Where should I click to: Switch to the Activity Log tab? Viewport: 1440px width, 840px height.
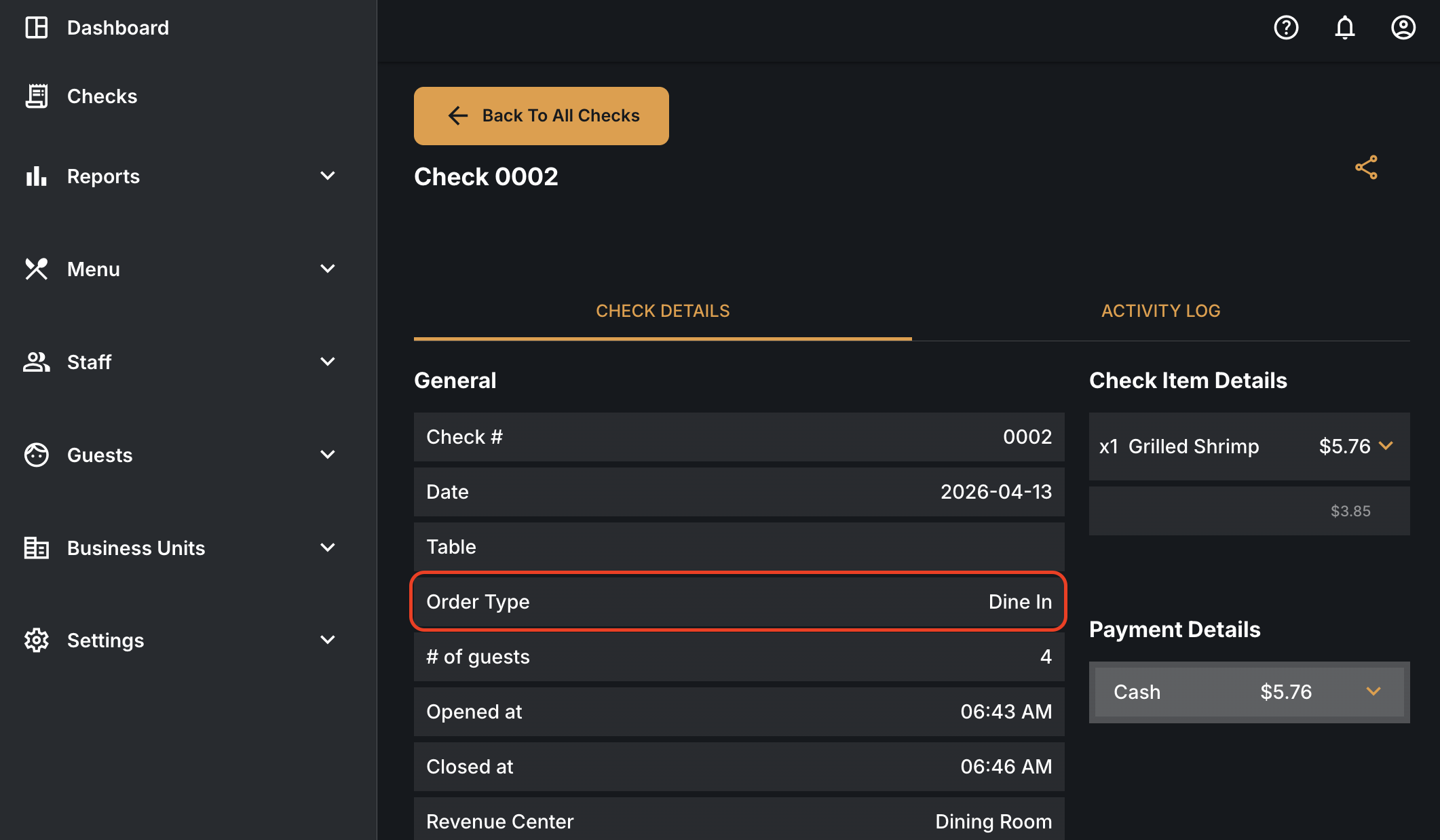pos(1161,311)
